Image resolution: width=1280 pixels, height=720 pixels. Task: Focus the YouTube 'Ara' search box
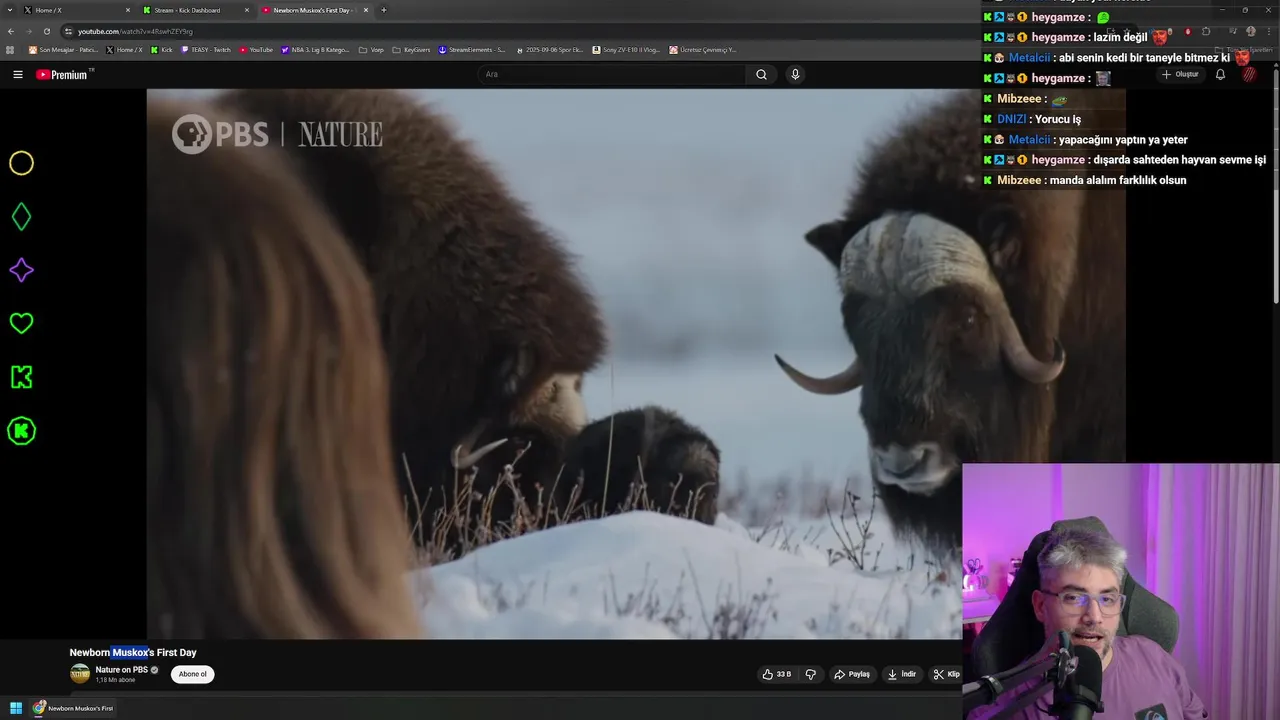pos(612,74)
